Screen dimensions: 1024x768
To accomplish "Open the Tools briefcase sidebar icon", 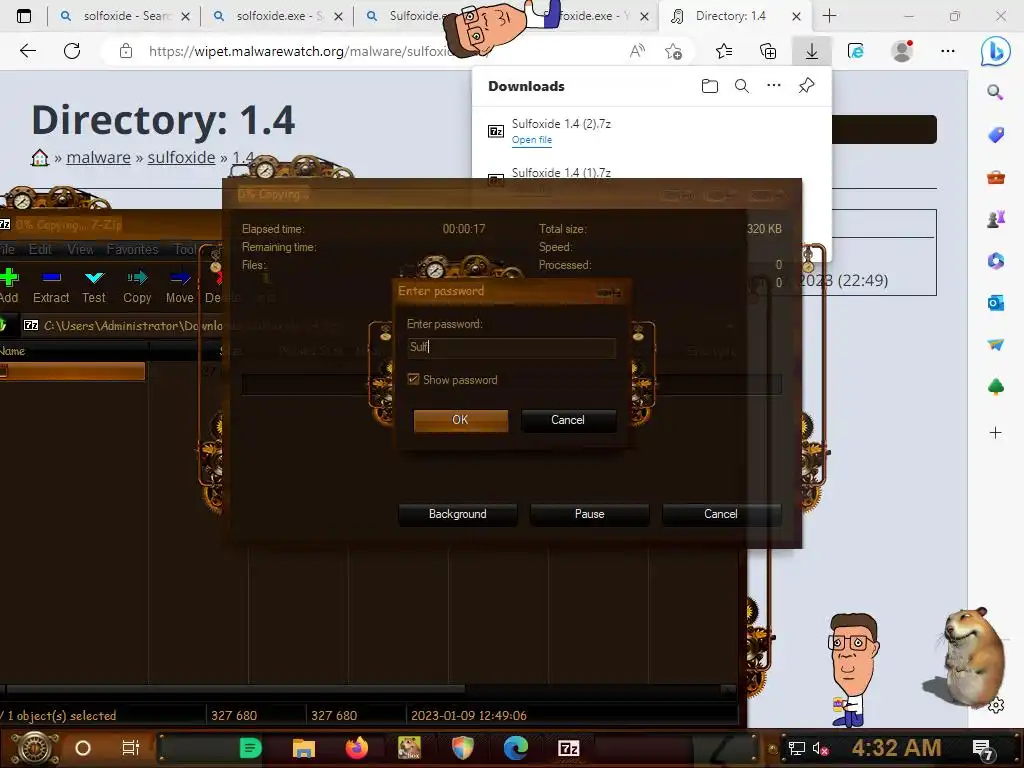I will point(995,177).
